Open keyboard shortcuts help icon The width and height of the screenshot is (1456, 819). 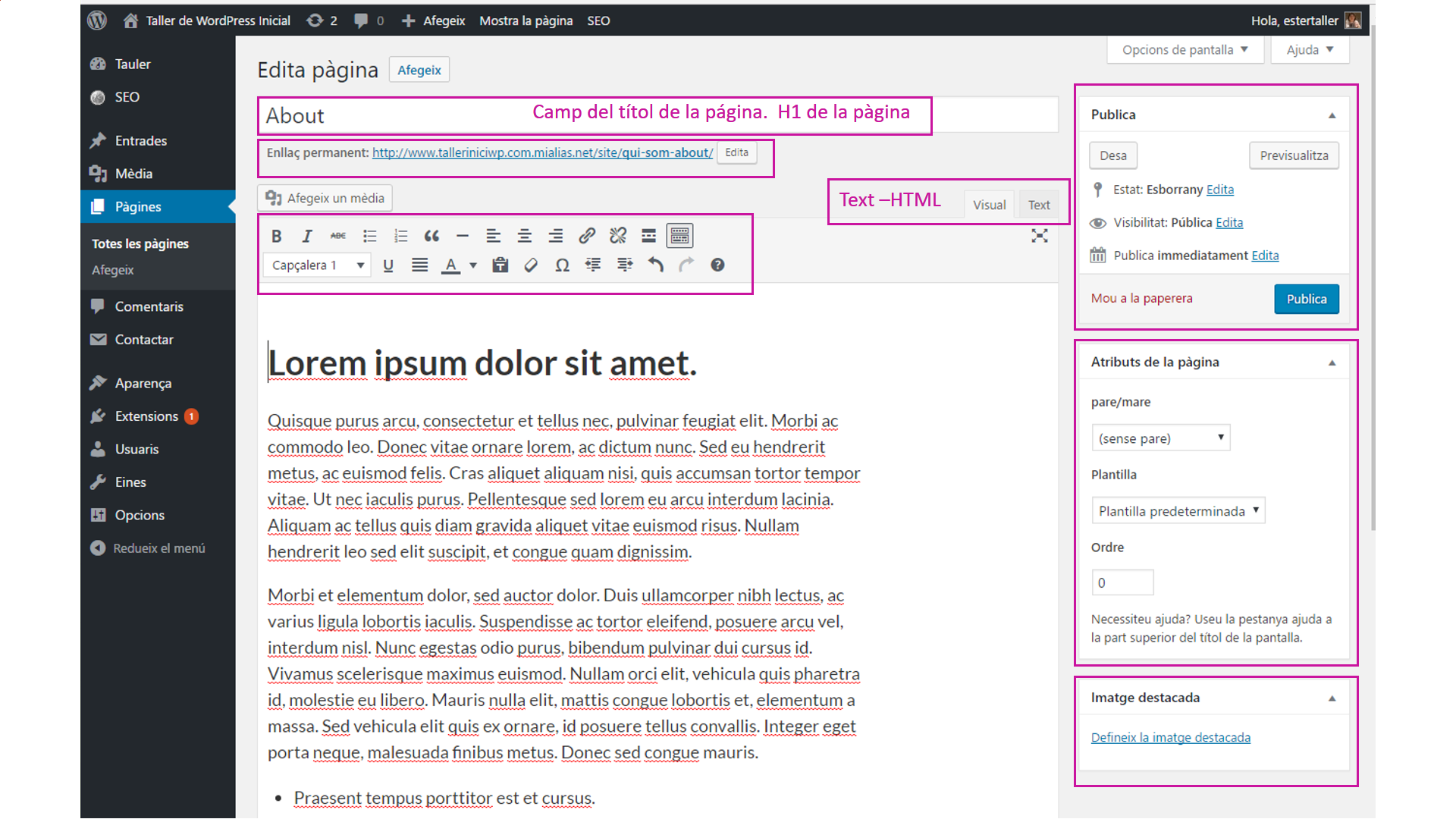(x=717, y=265)
